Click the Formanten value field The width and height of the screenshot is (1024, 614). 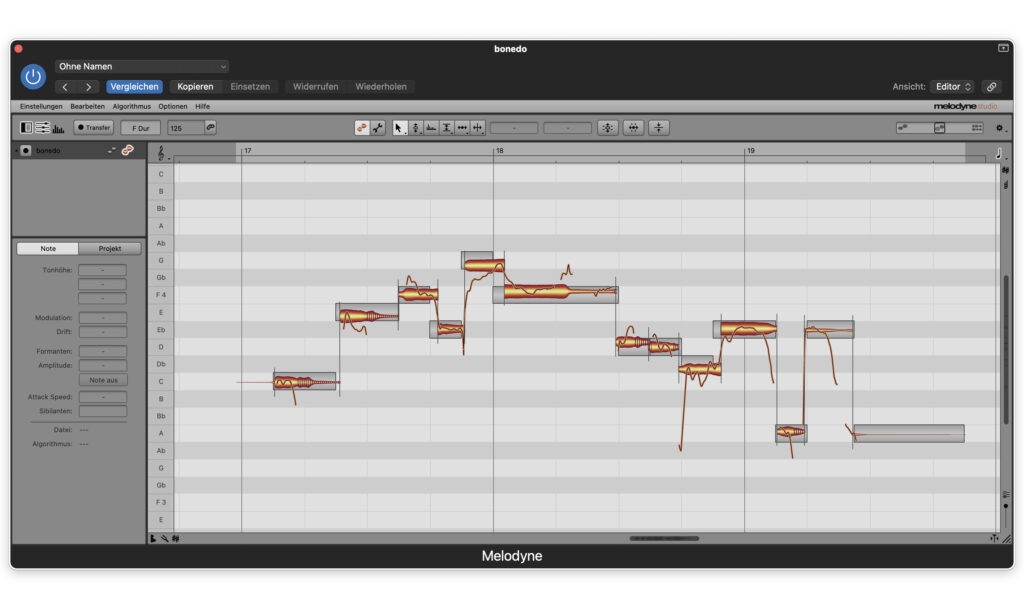coord(103,351)
